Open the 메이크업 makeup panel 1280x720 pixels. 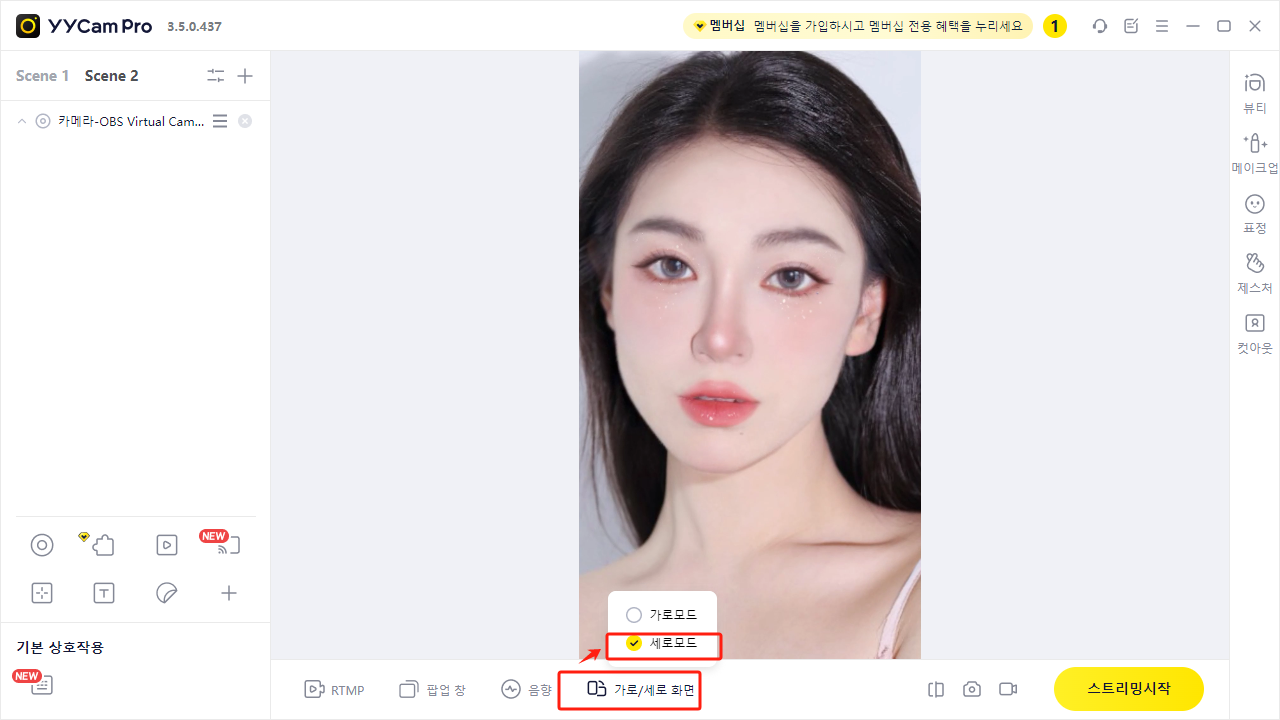[x=1254, y=154]
